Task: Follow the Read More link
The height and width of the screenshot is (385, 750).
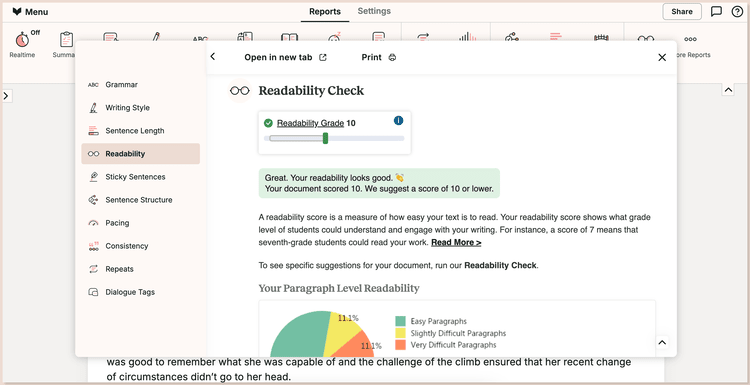Action: [x=456, y=242]
